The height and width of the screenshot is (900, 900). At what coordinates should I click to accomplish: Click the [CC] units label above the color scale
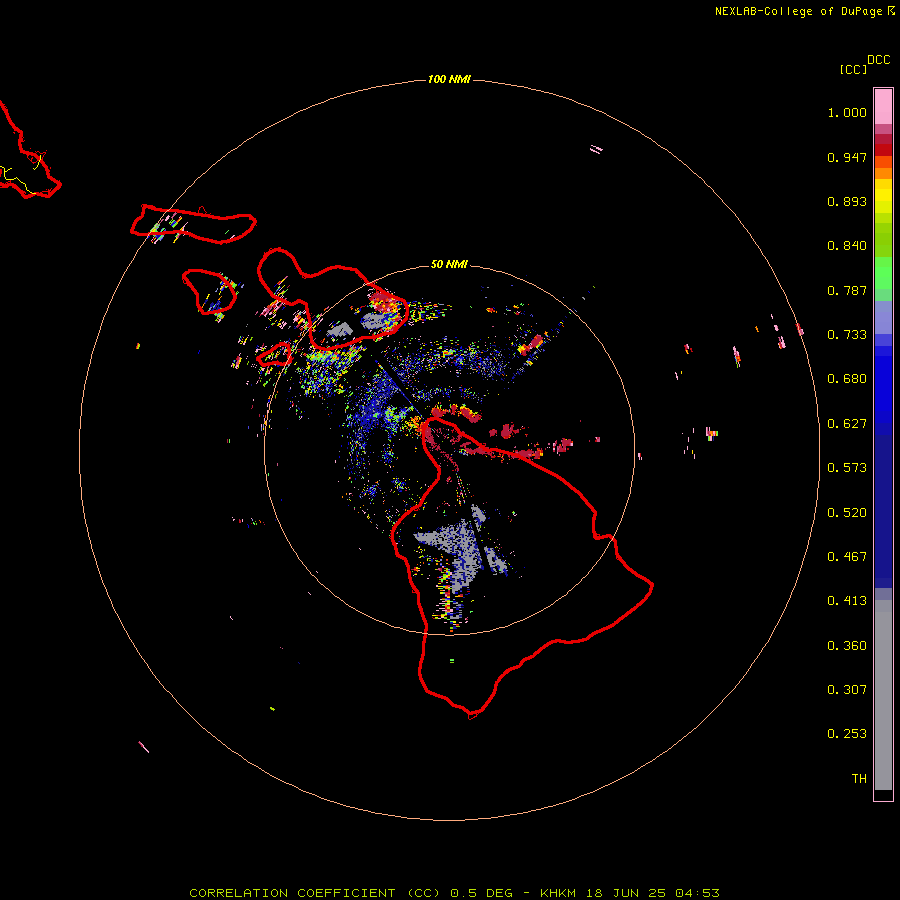[x=853, y=69]
